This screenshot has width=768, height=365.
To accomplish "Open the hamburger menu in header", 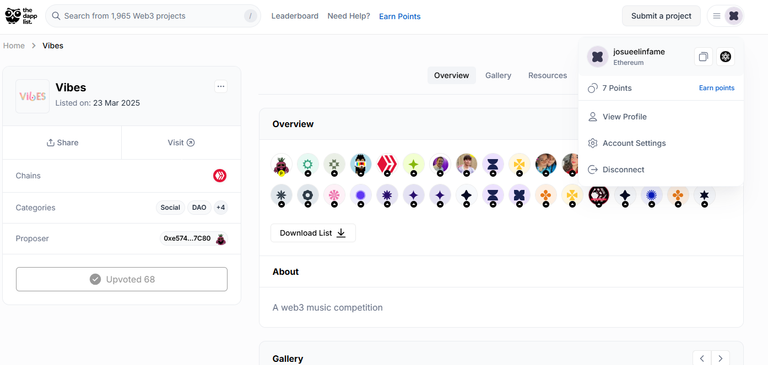I will [717, 16].
